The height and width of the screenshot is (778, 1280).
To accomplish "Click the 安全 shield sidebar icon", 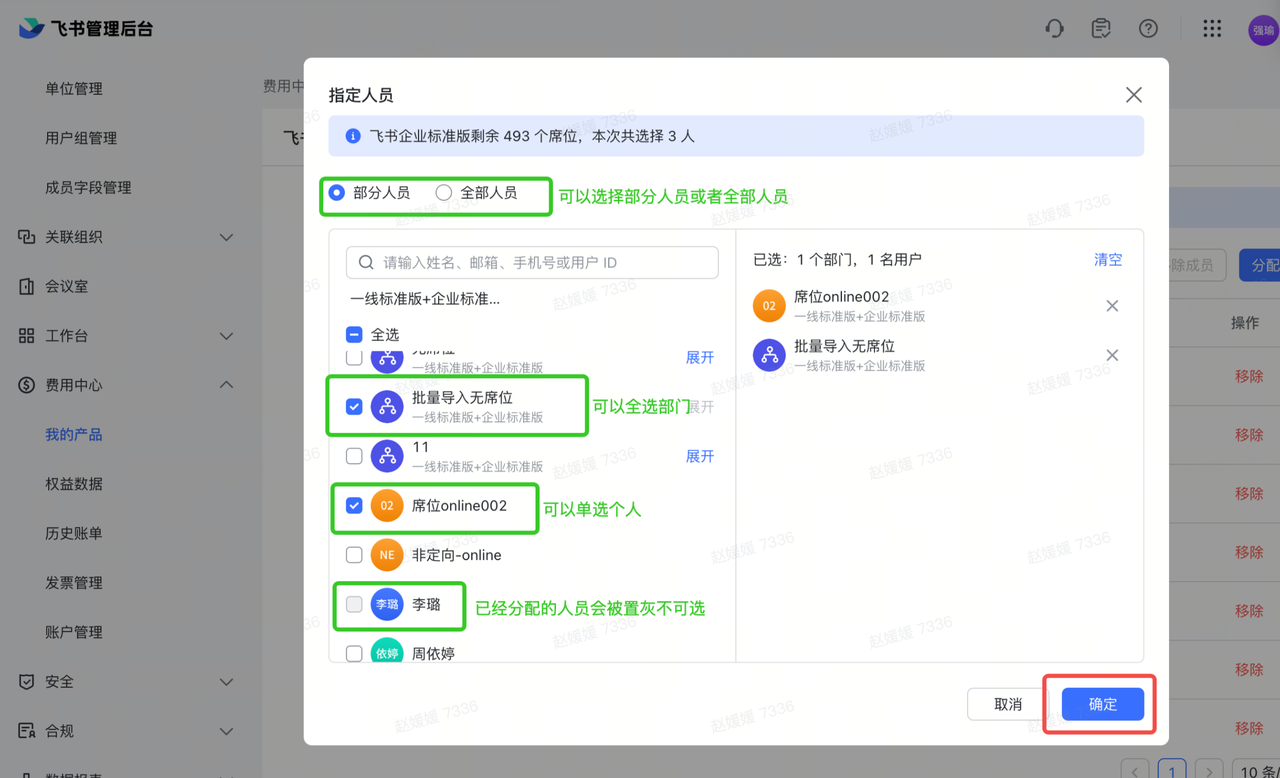I will tap(27, 681).
